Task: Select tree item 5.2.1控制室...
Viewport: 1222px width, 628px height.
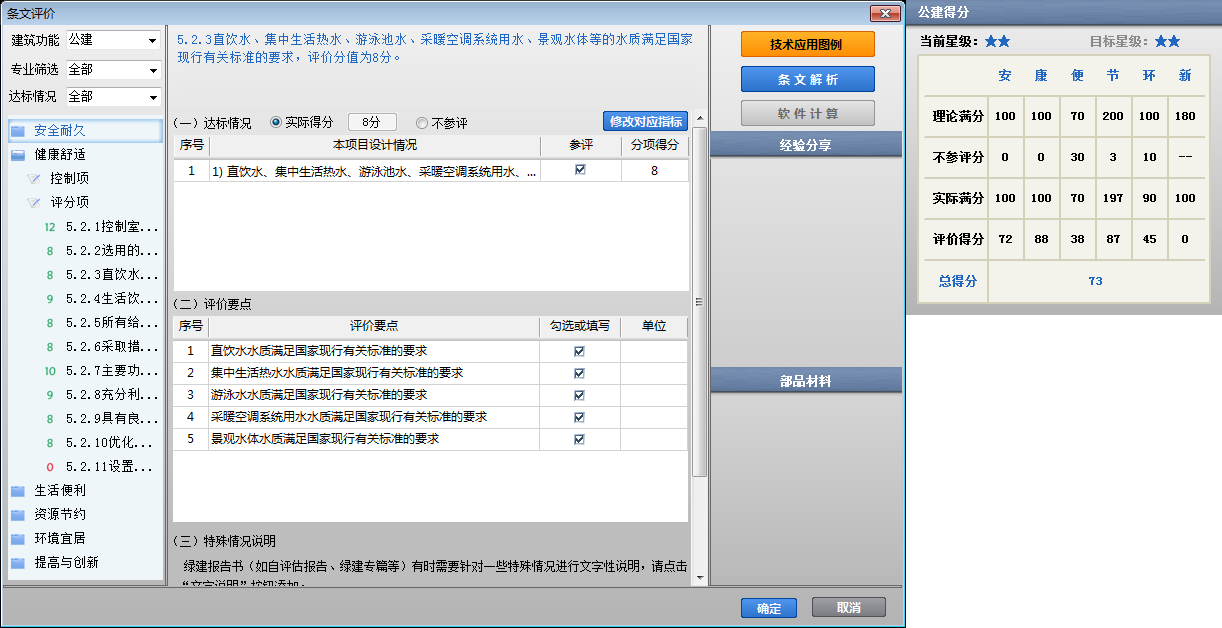Action: tap(112, 227)
